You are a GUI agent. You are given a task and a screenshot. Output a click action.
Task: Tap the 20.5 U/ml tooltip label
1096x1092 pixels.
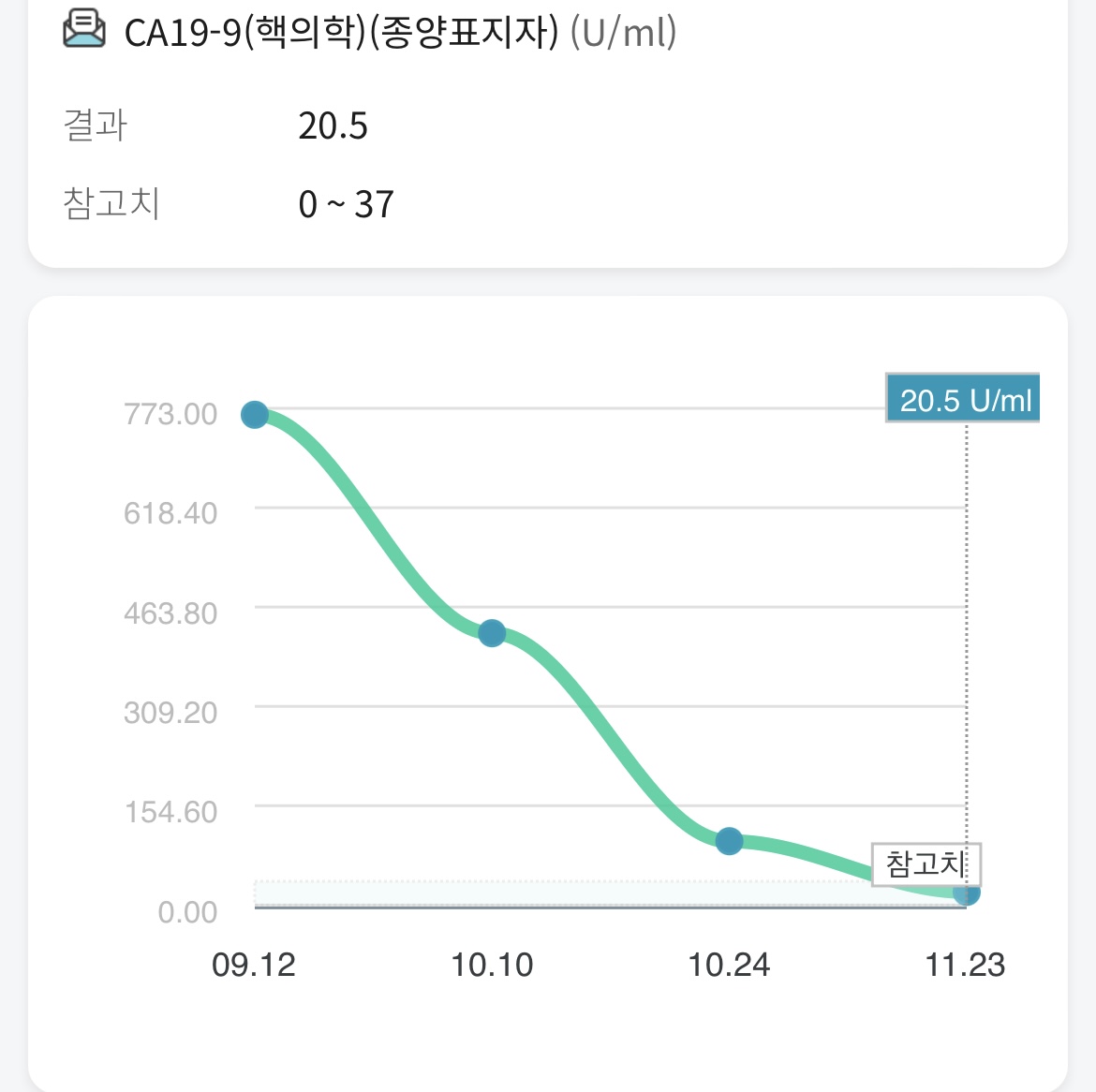(x=962, y=398)
